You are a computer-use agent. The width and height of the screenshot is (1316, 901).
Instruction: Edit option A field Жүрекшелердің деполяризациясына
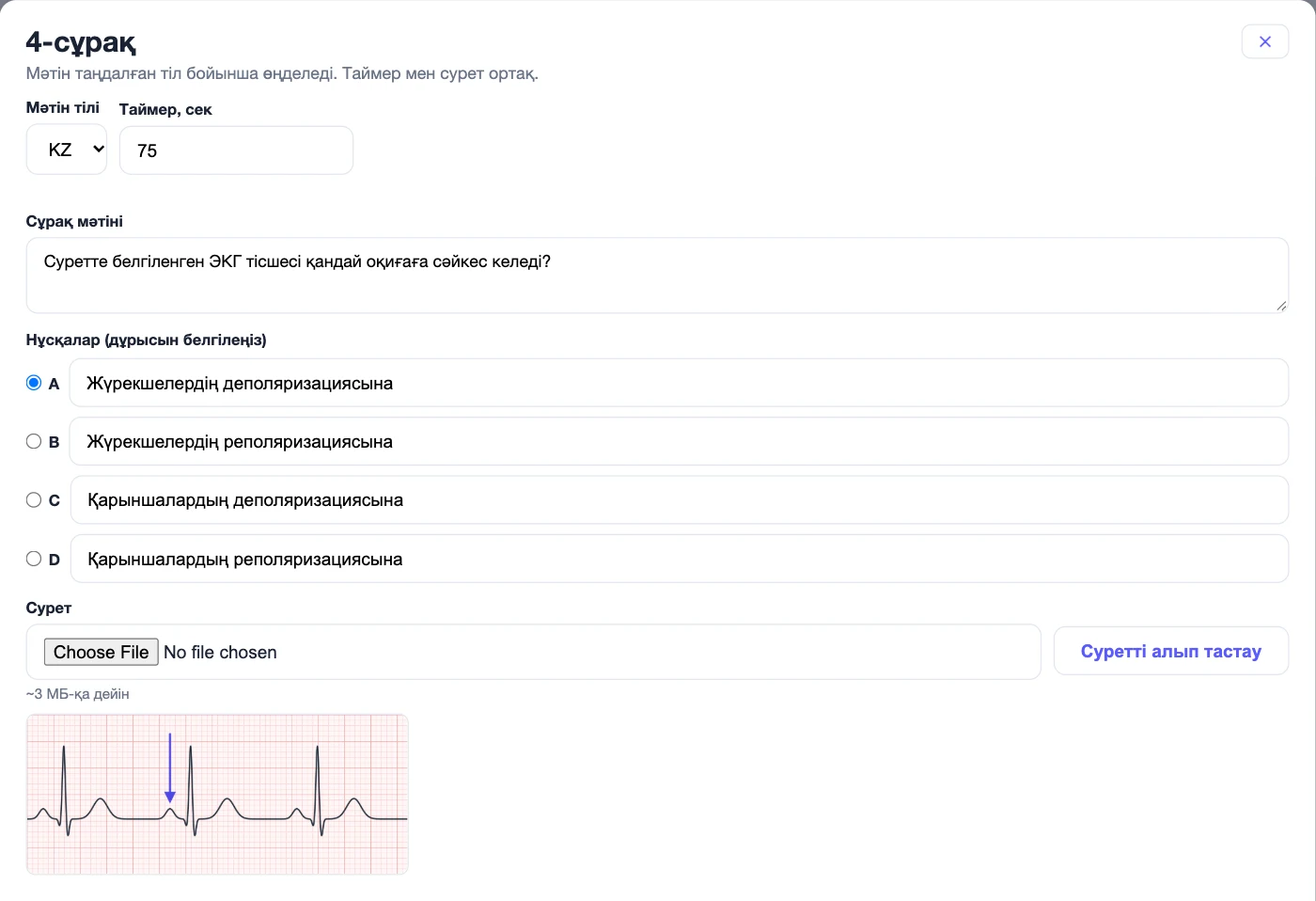click(679, 383)
